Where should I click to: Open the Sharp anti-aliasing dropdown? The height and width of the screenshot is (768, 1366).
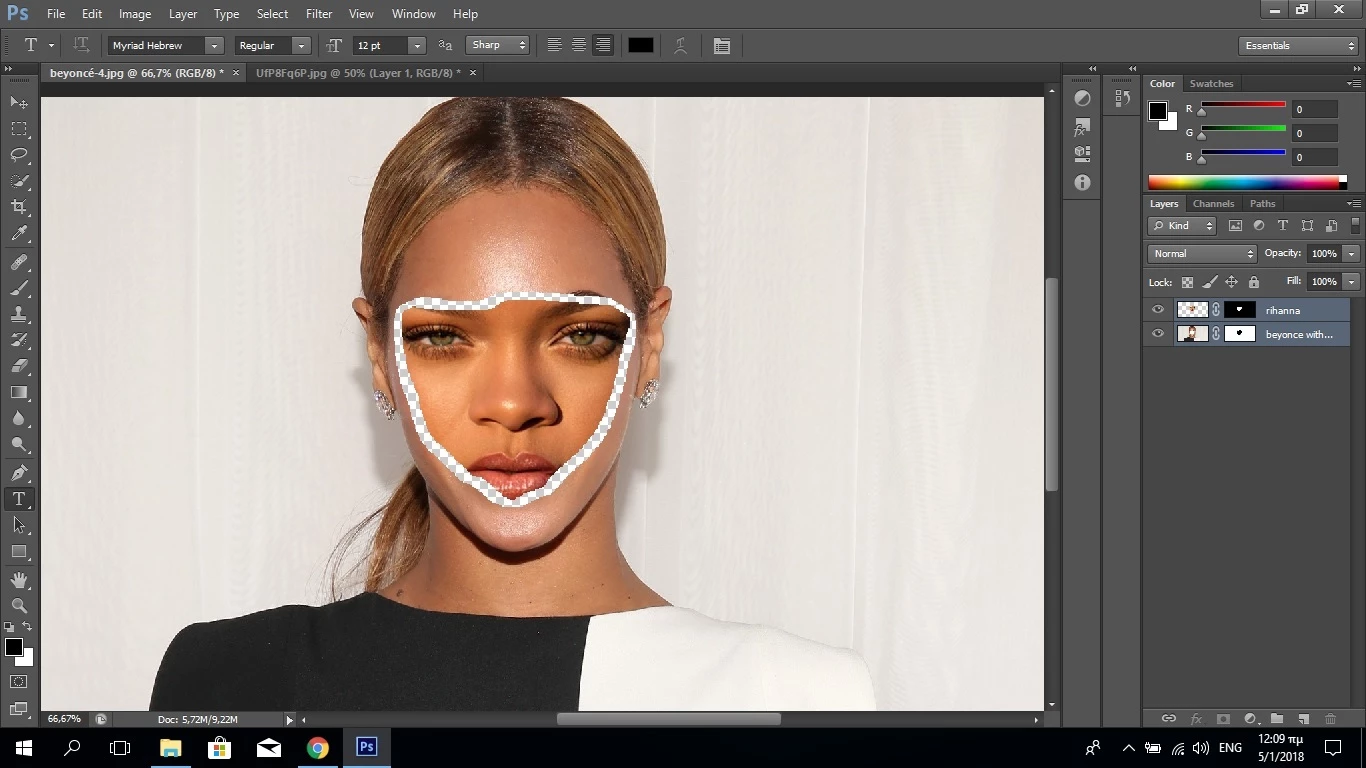coord(497,45)
